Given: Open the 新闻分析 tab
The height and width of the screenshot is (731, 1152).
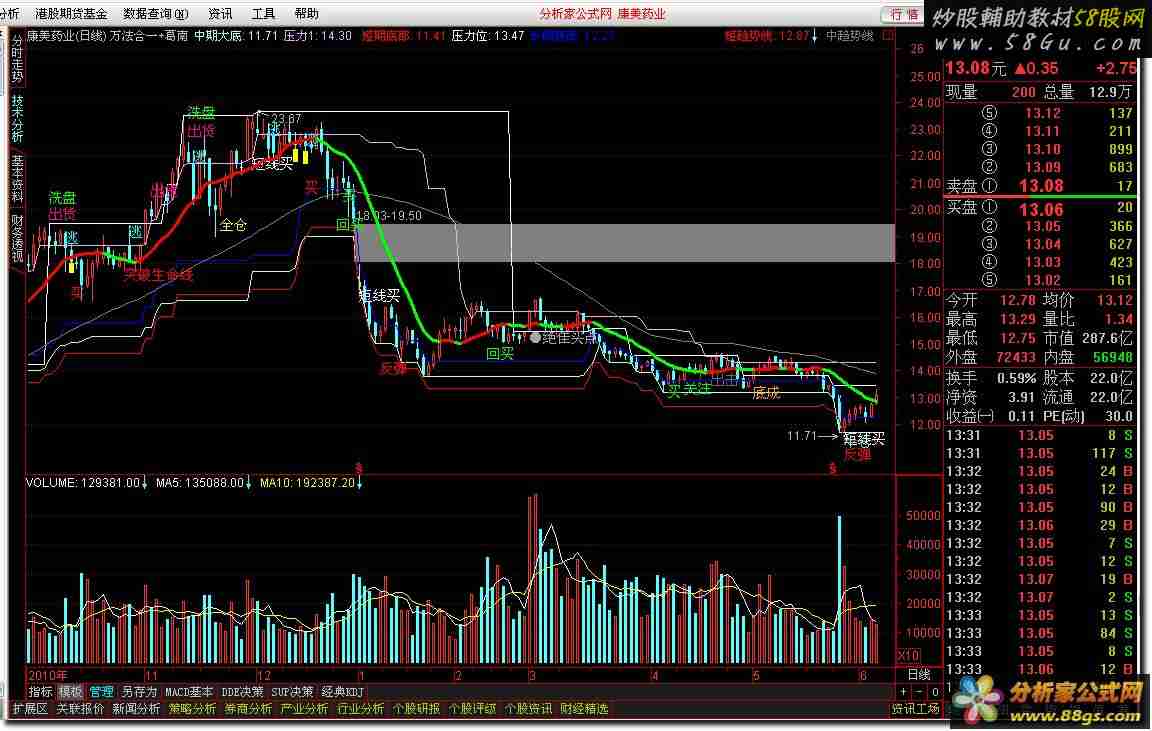Looking at the screenshot, I should 136,709.
